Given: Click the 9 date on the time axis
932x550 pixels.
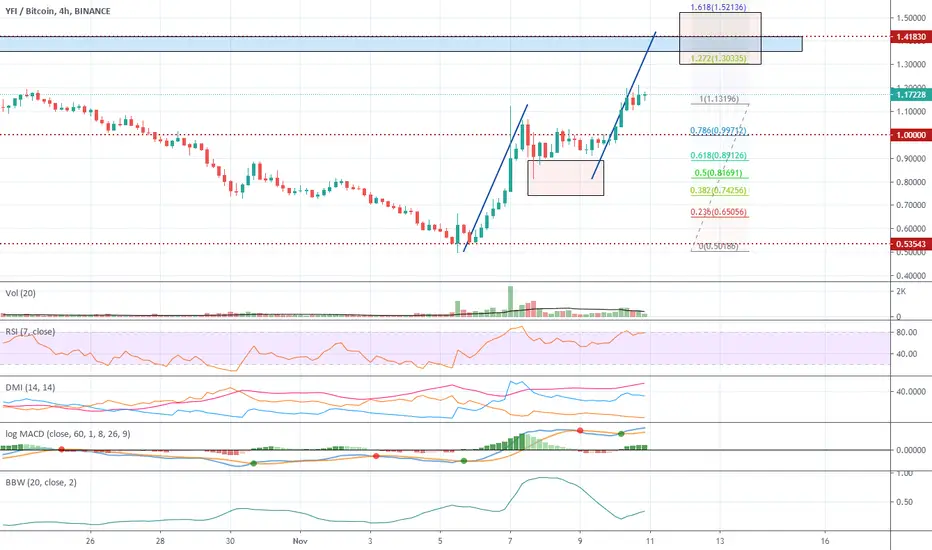Looking at the screenshot, I should point(580,541).
